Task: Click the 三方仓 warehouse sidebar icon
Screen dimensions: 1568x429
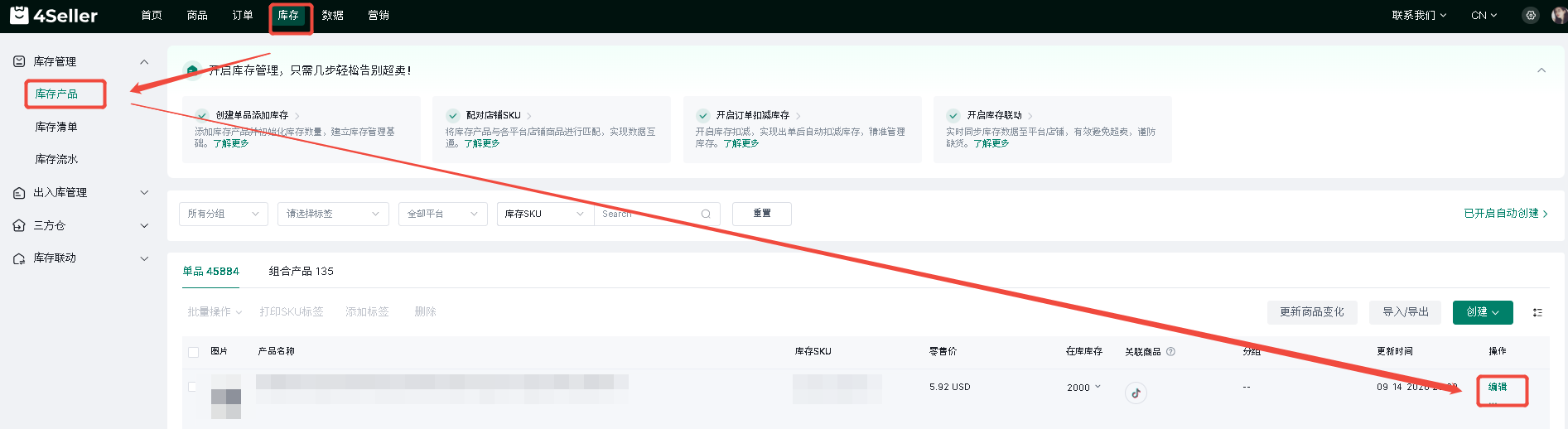Action: tap(19, 225)
